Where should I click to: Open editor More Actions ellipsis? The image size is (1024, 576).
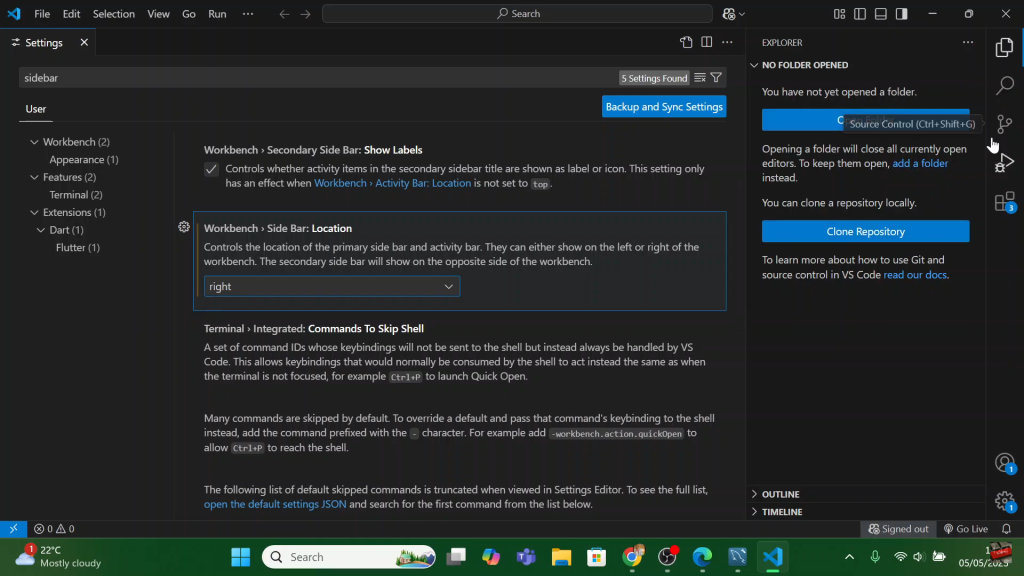(728, 42)
